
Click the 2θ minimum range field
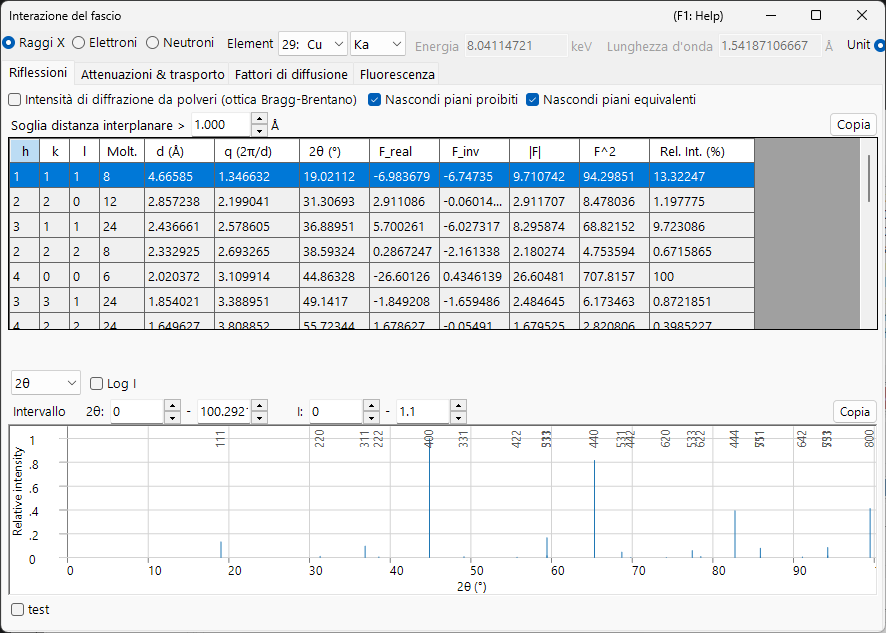click(137, 411)
